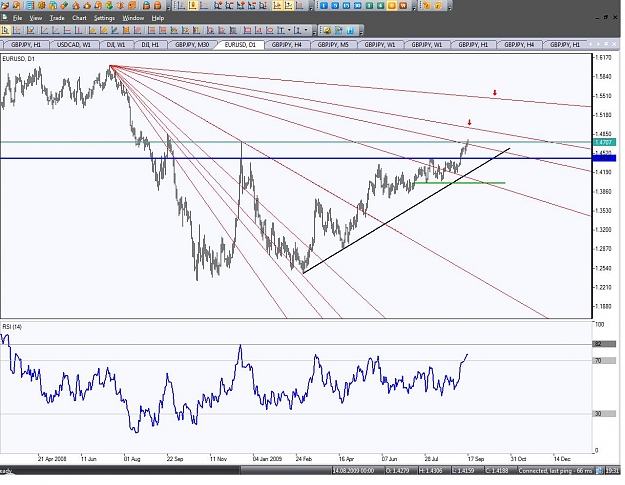Screen dimensions: 625x485
Task: Open the Chart menu
Action: (x=79, y=18)
